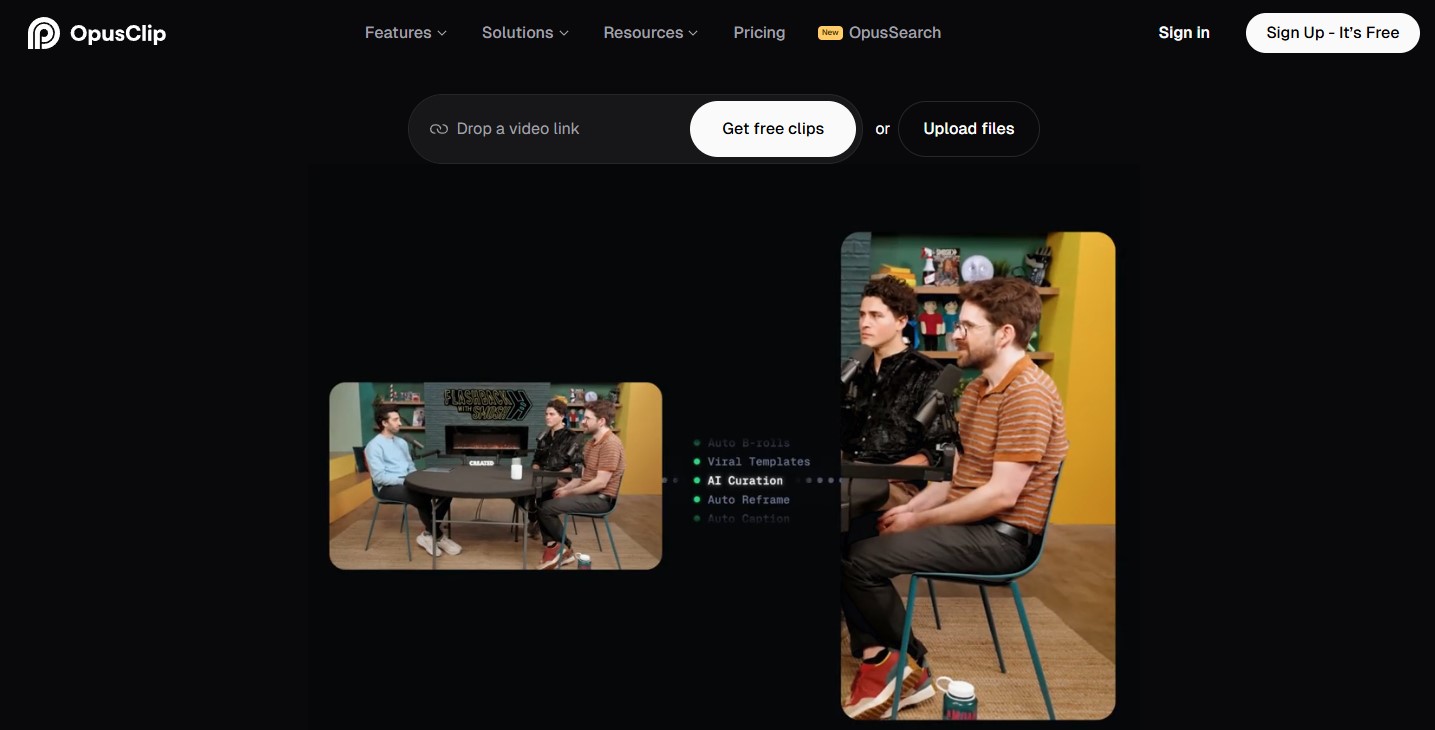Expand the Resources dropdown menu

[x=650, y=33]
